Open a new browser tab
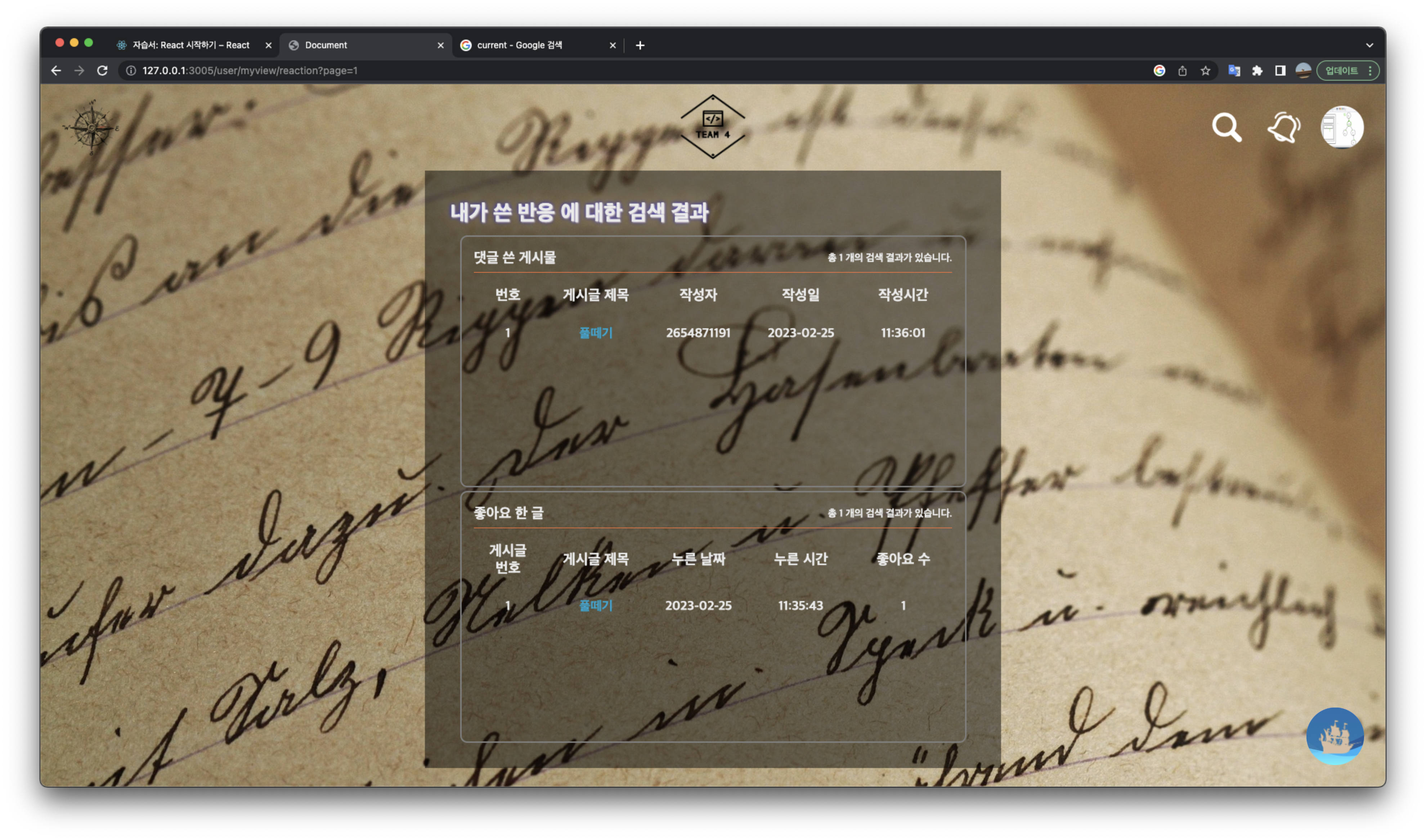Viewport: 1426px width, 840px height. pyautogui.click(x=640, y=45)
